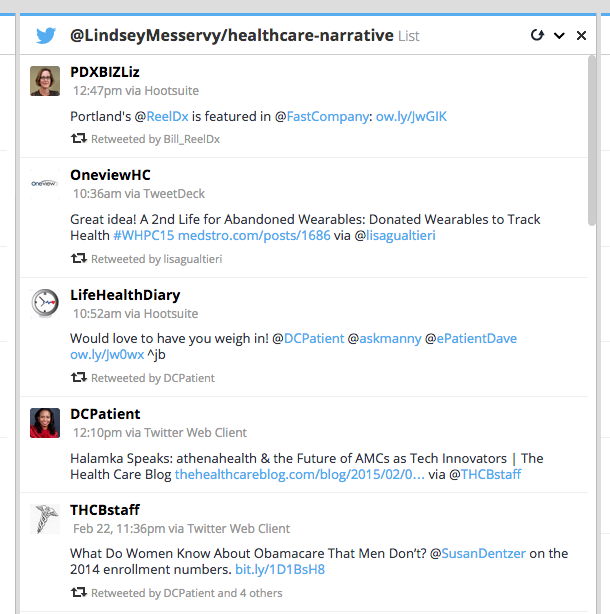The image size is (610, 614).
Task: Click retweet icon beside 'DCPatient and 4 others'
Action: [79, 592]
